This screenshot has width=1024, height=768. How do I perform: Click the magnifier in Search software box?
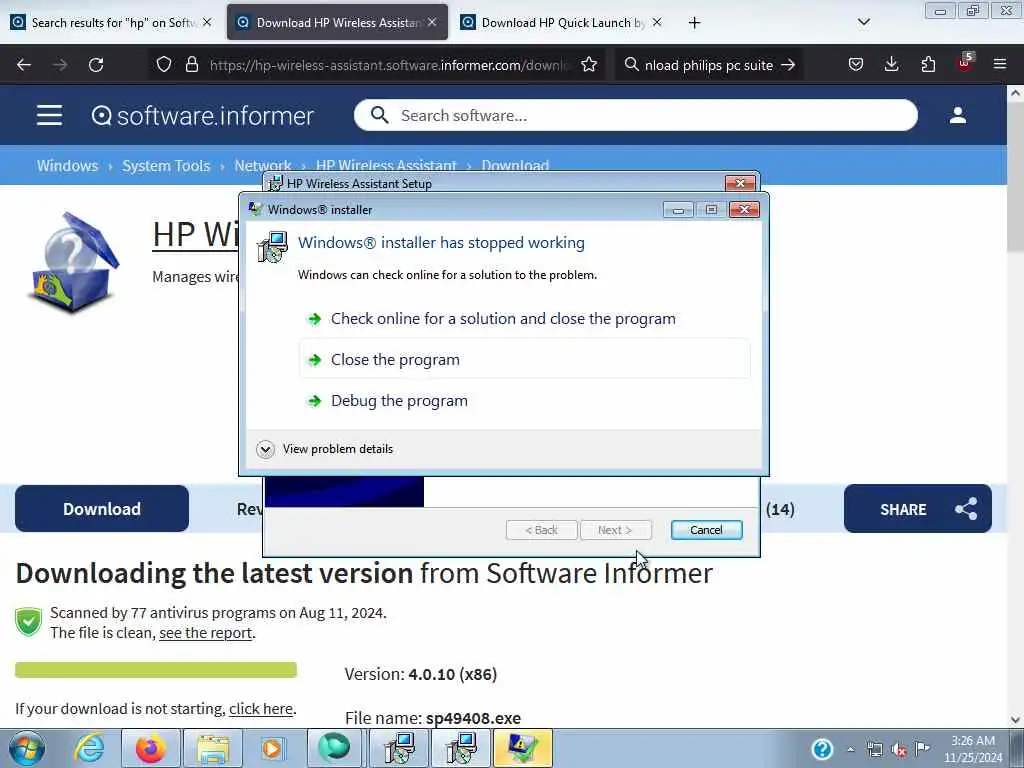click(379, 116)
